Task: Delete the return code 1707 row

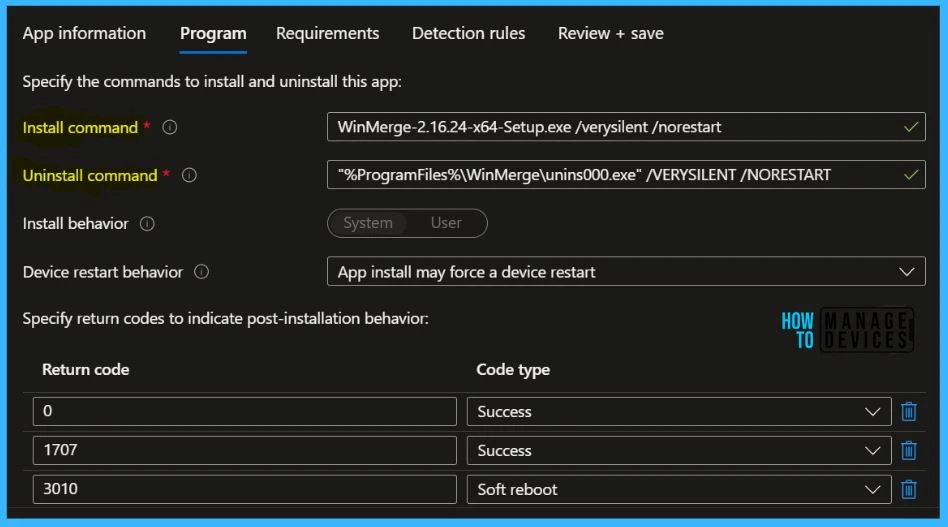Action: [x=909, y=450]
